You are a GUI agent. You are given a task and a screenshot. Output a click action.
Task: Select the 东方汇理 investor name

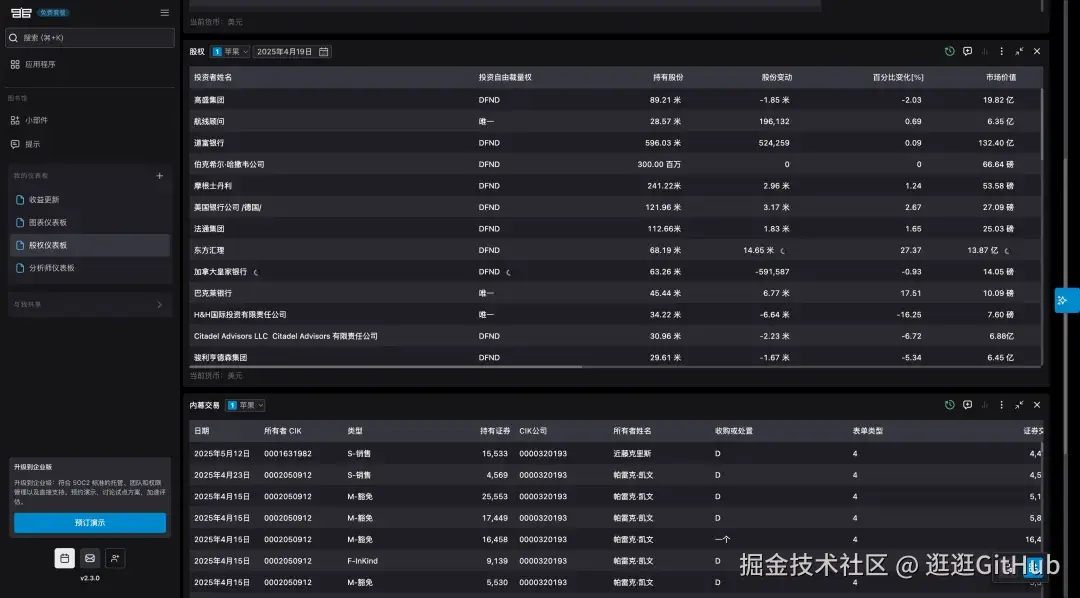[x=209, y=250]
